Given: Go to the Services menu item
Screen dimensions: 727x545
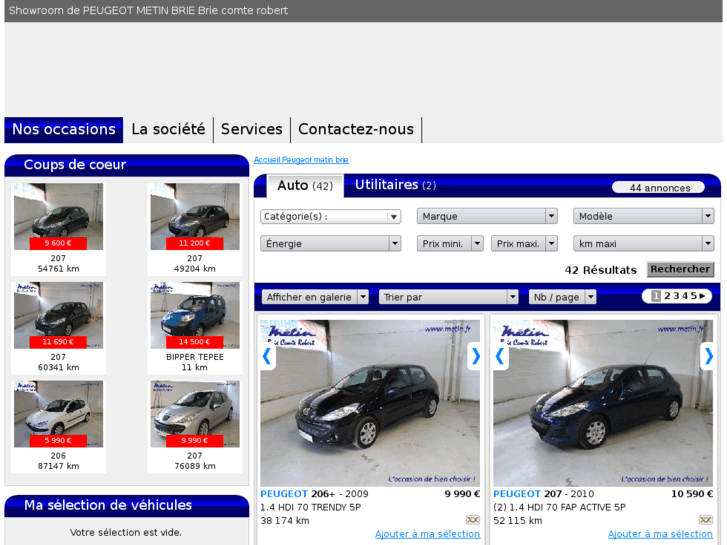Looking at the screenshot, I should pyautogui.click(x=252, y=129).
